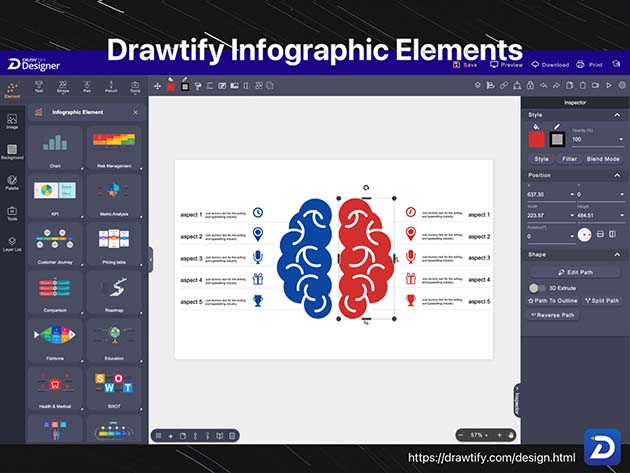Select the Text tool
Screen dimensions: 630x473
39,87
